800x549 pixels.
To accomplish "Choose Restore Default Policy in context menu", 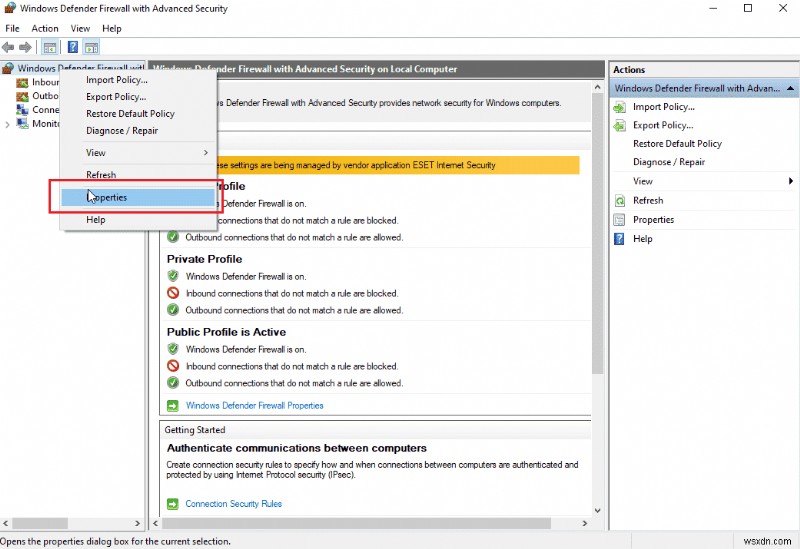I will [x=138, y=114].
